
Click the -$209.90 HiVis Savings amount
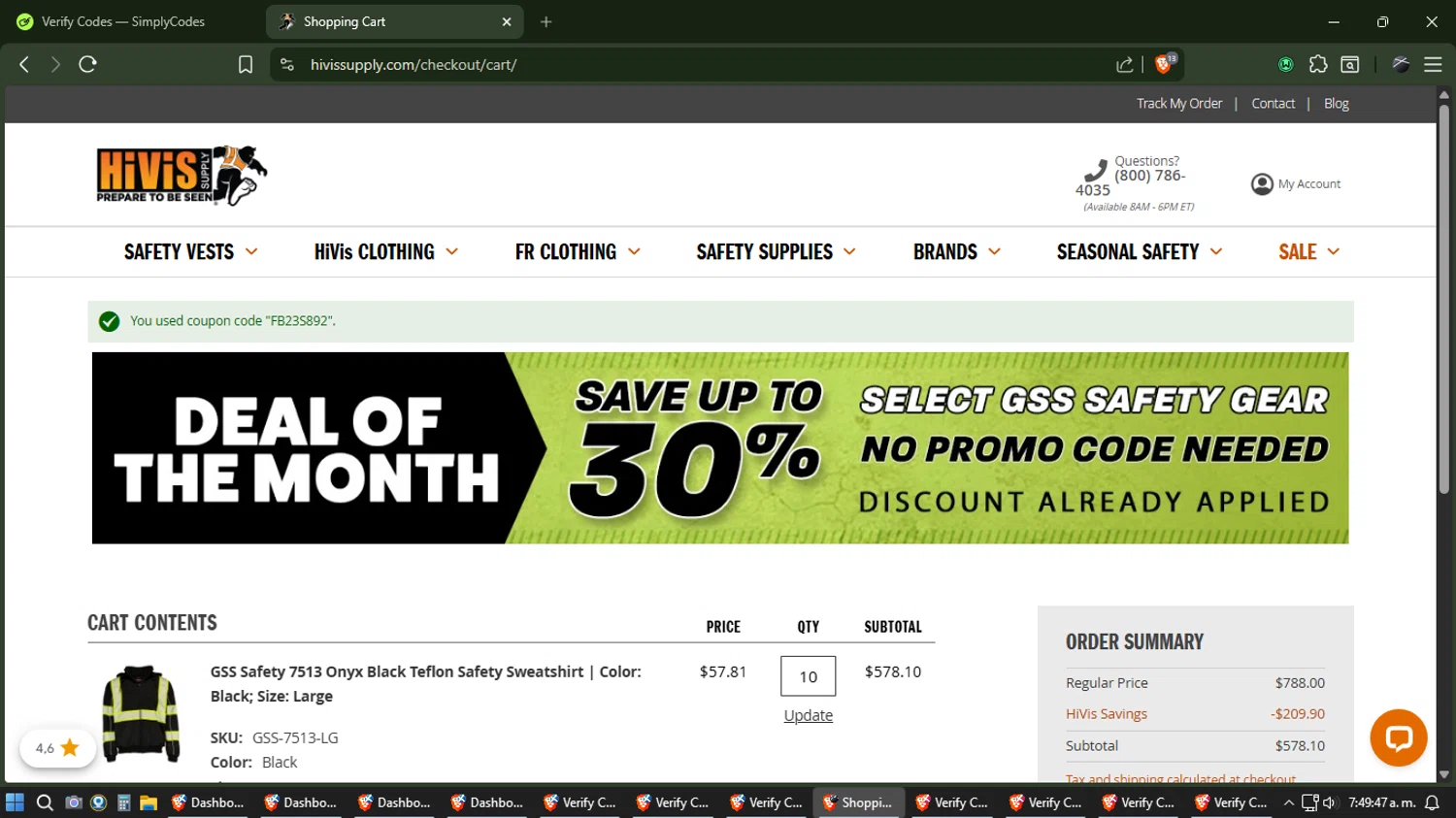(x=1298, y=714)
